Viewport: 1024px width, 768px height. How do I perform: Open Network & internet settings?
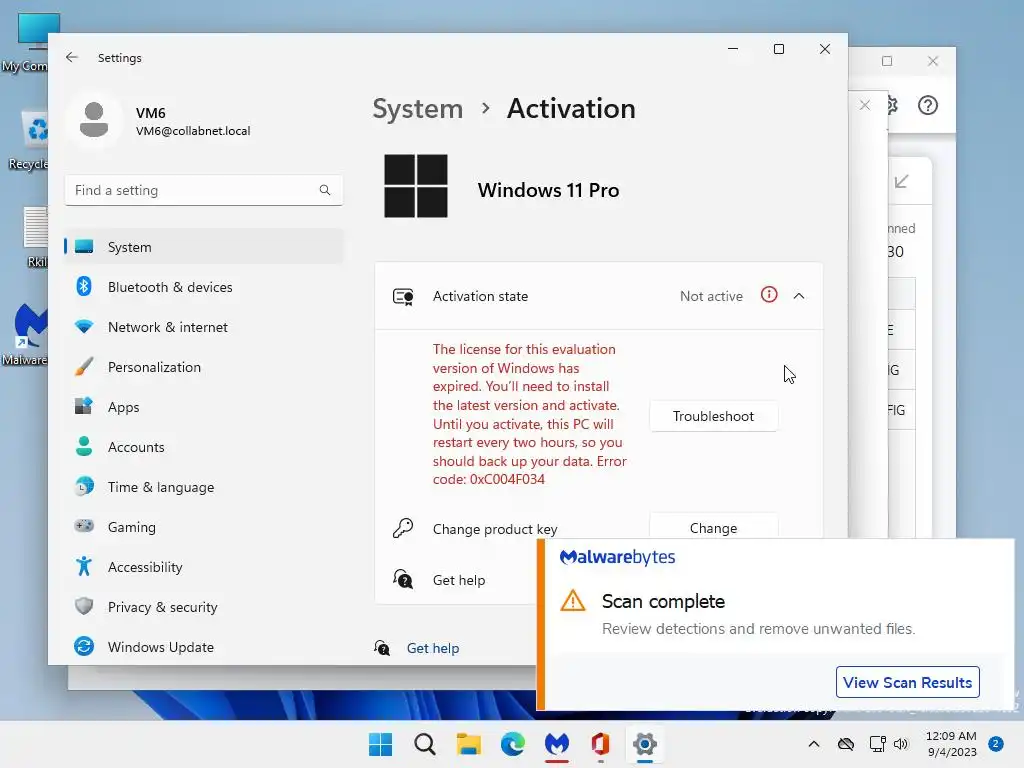click(204, 327)
